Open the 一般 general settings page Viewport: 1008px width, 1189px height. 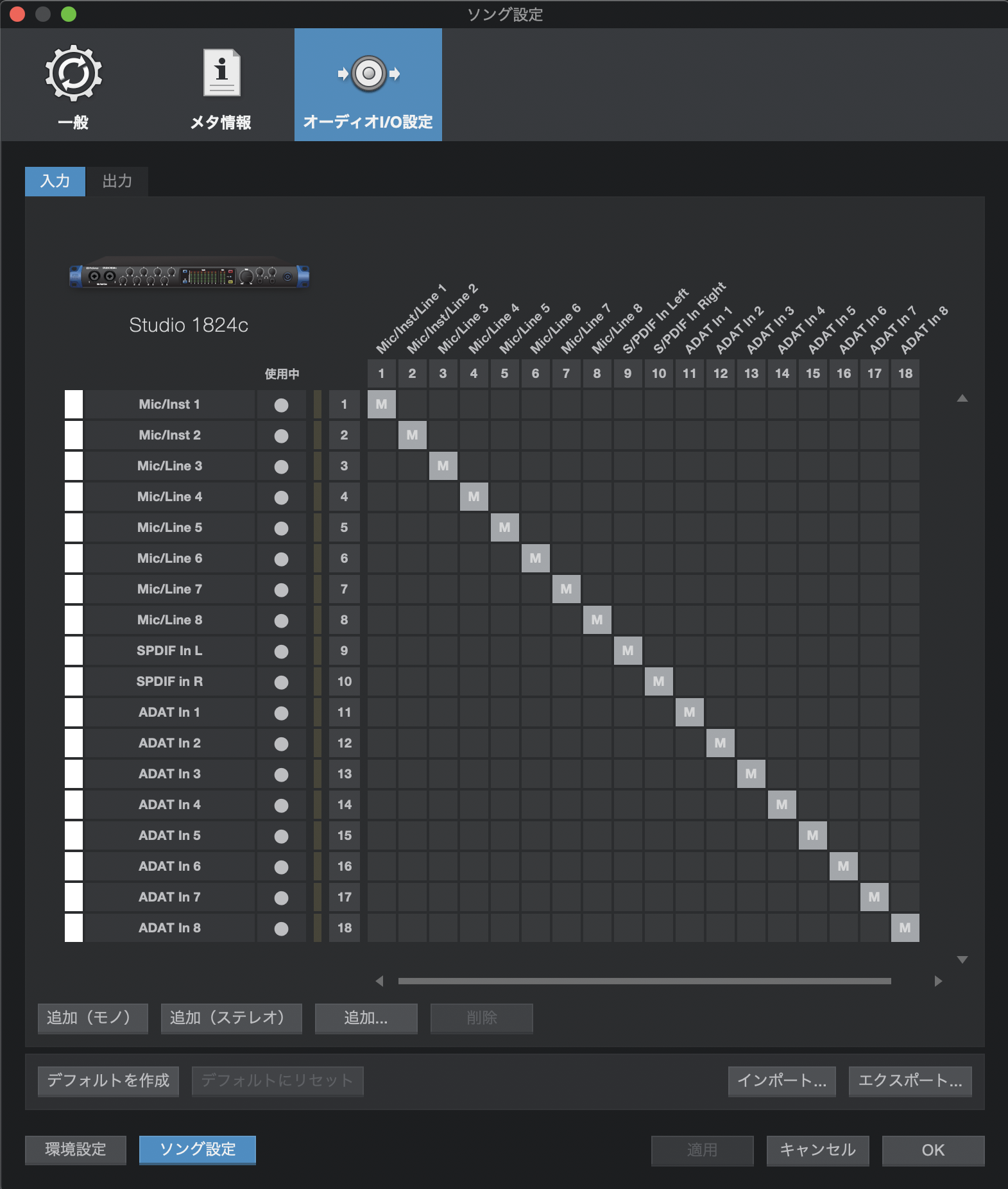[x=73, y=85]
